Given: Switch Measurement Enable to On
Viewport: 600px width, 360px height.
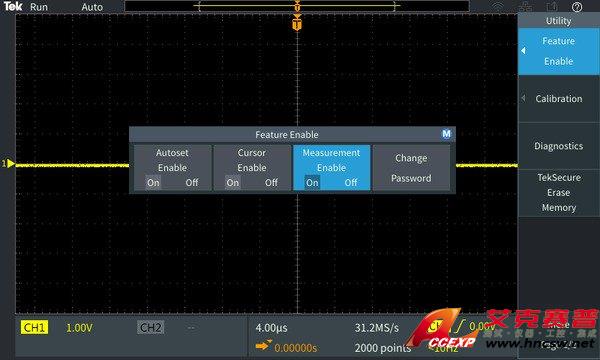Looking at the screenshot, I should (x=312, y=182).
